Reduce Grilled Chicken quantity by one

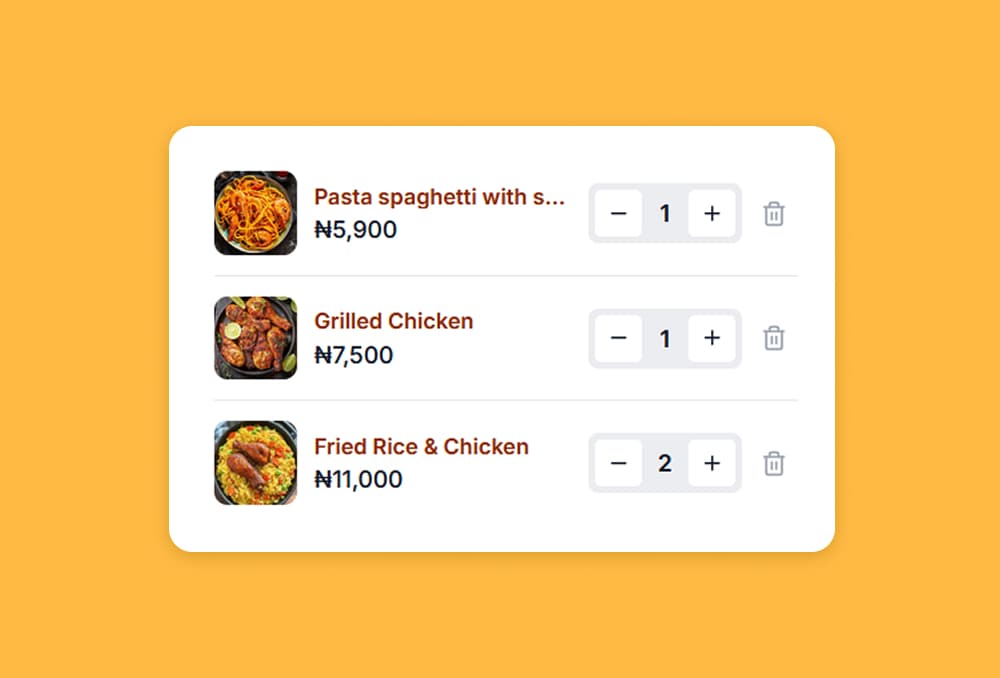619,338
